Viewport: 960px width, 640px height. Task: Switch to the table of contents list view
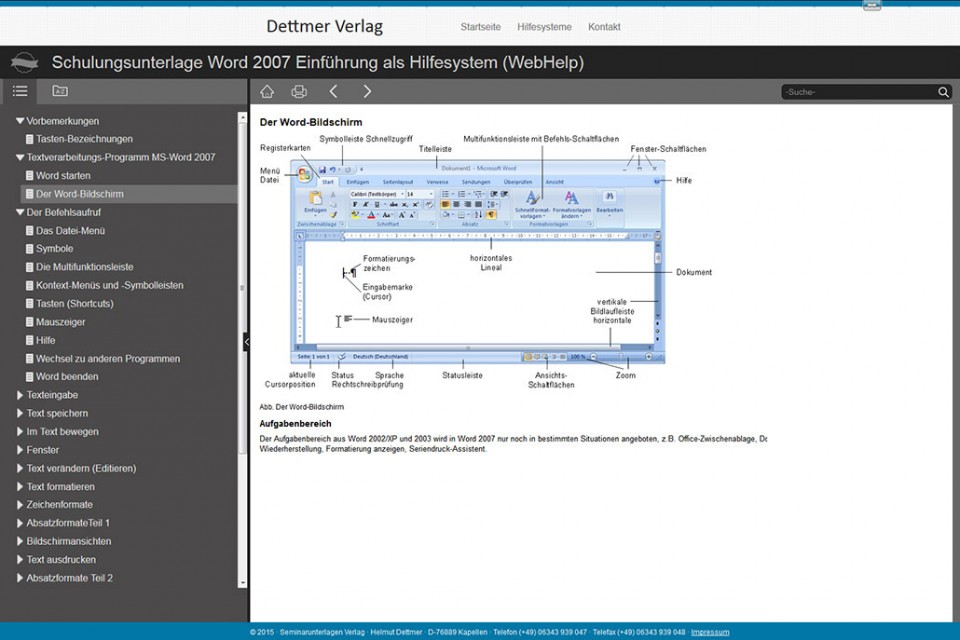pyautogui.click(x=20, y=91)
